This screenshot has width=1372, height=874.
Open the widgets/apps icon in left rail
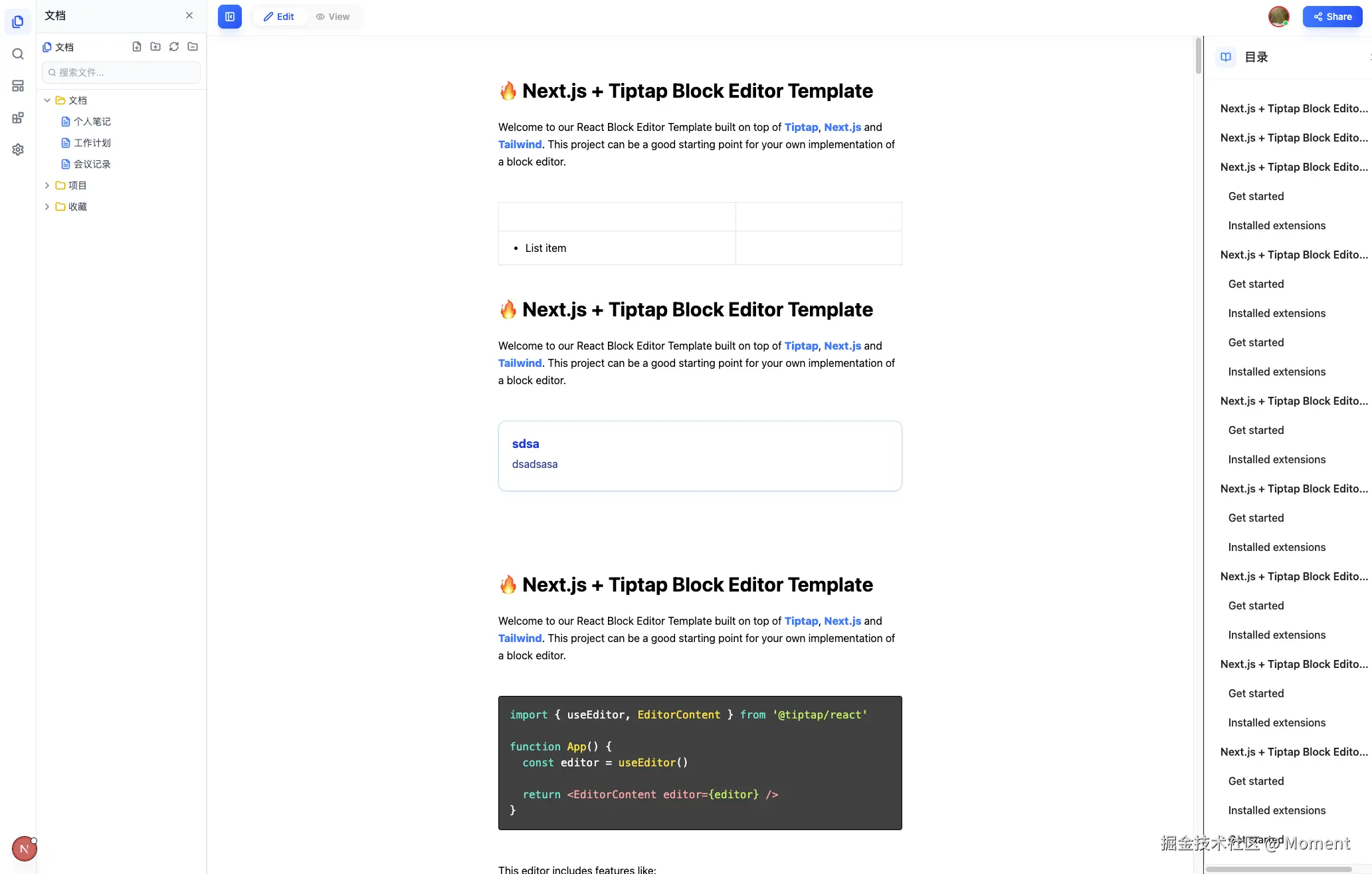18,118
